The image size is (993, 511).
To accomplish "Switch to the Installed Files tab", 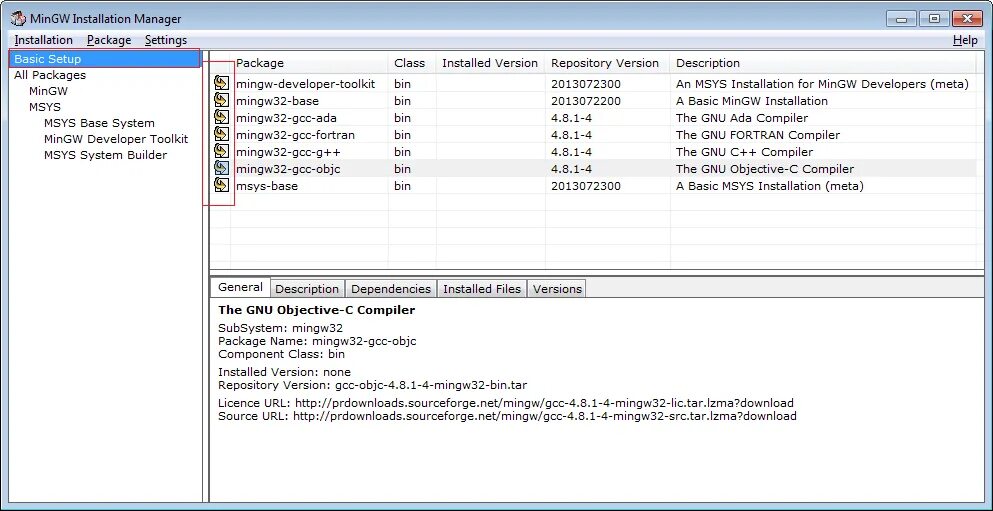I will [x=482, y=289].
